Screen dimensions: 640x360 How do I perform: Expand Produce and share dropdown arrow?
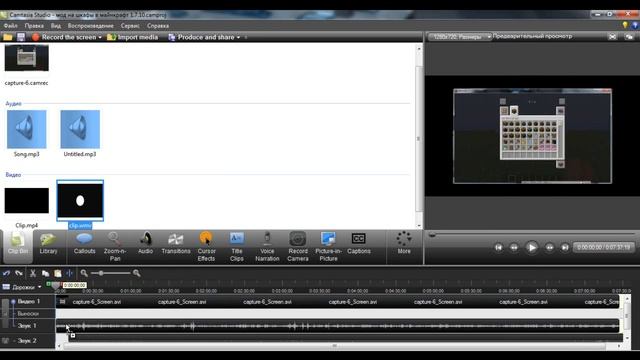click(238, 37)
